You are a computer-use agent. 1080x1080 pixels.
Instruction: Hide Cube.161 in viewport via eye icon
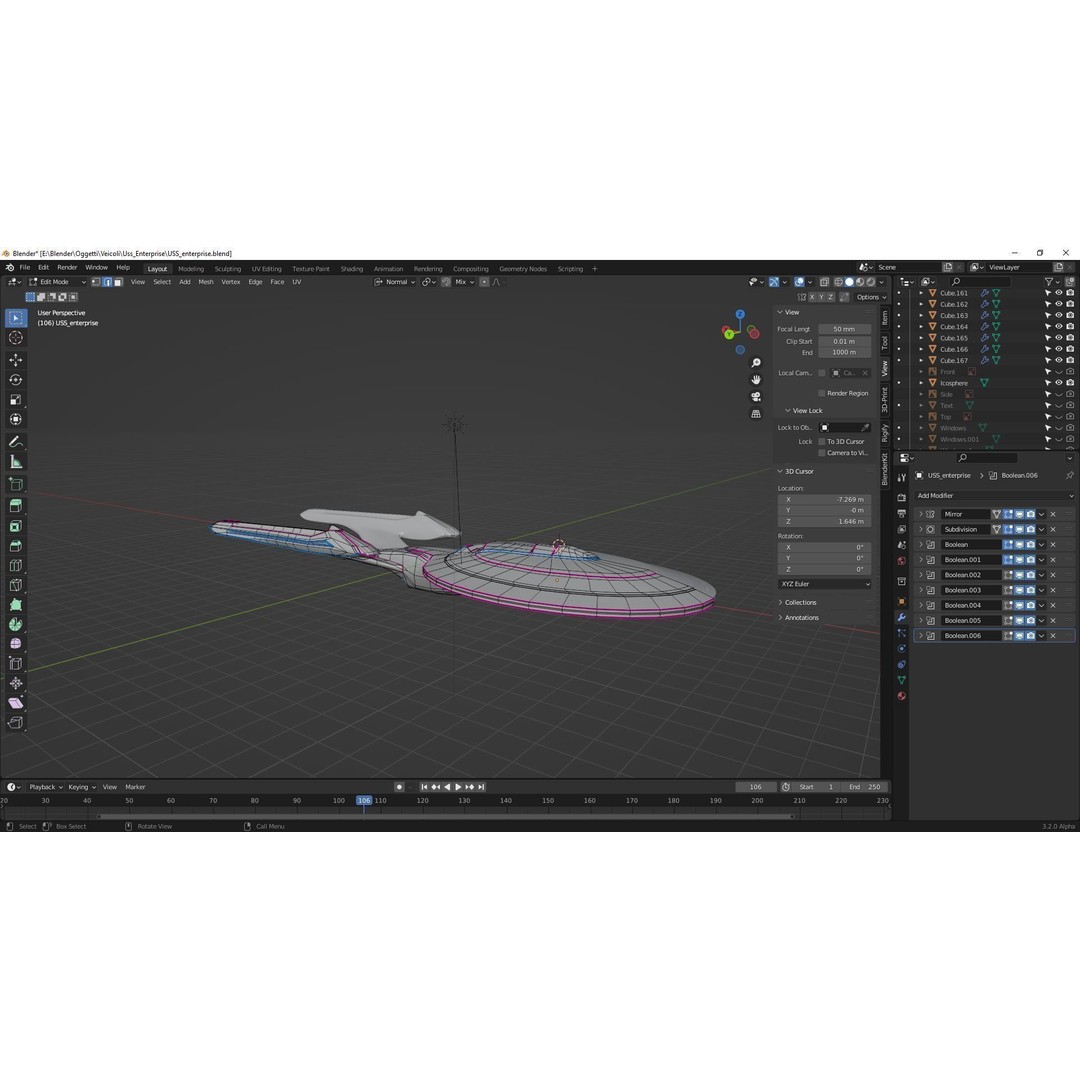[x=1059, y=293]
